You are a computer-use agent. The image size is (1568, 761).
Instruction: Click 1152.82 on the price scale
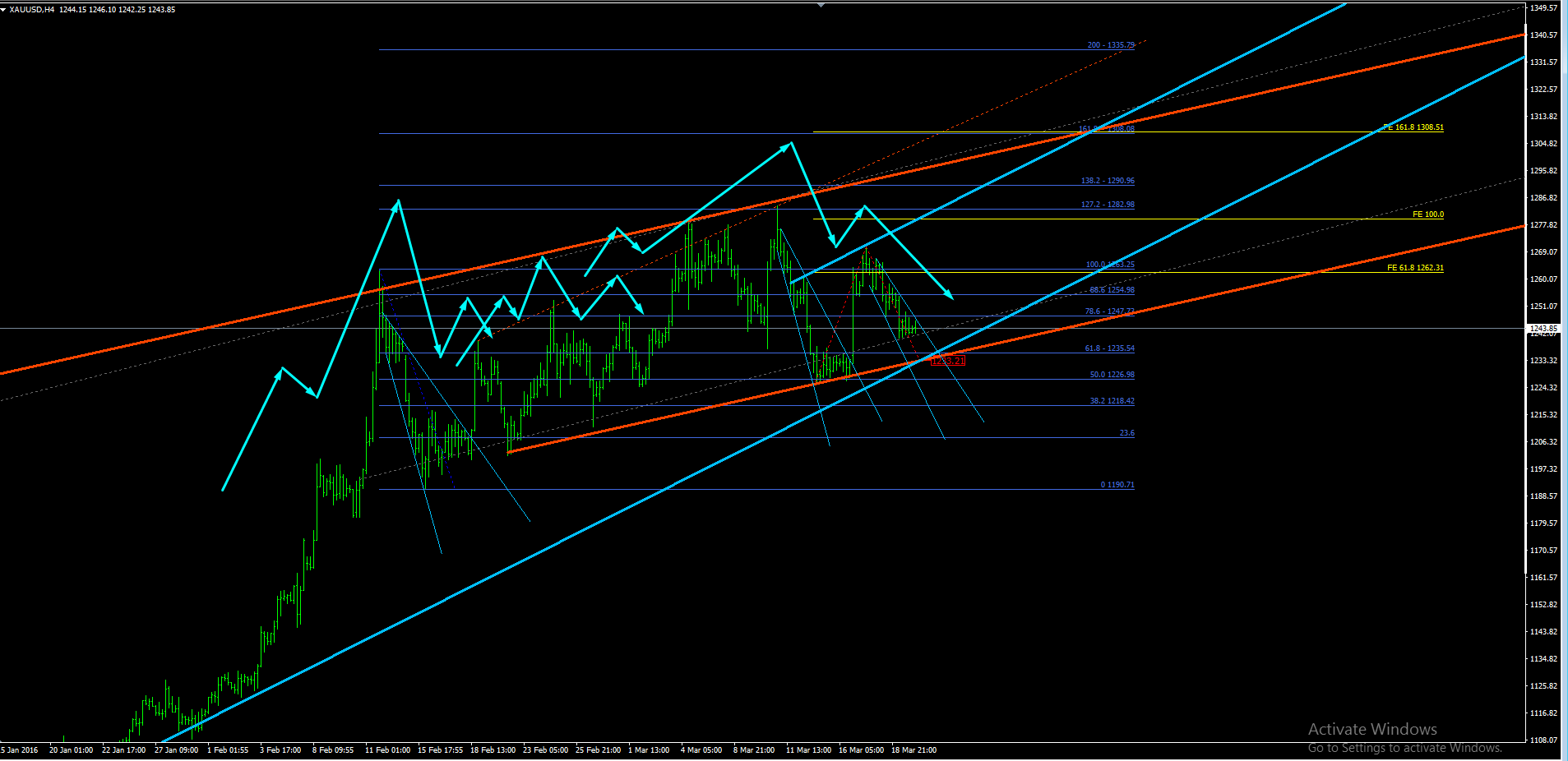(1543, 605)
